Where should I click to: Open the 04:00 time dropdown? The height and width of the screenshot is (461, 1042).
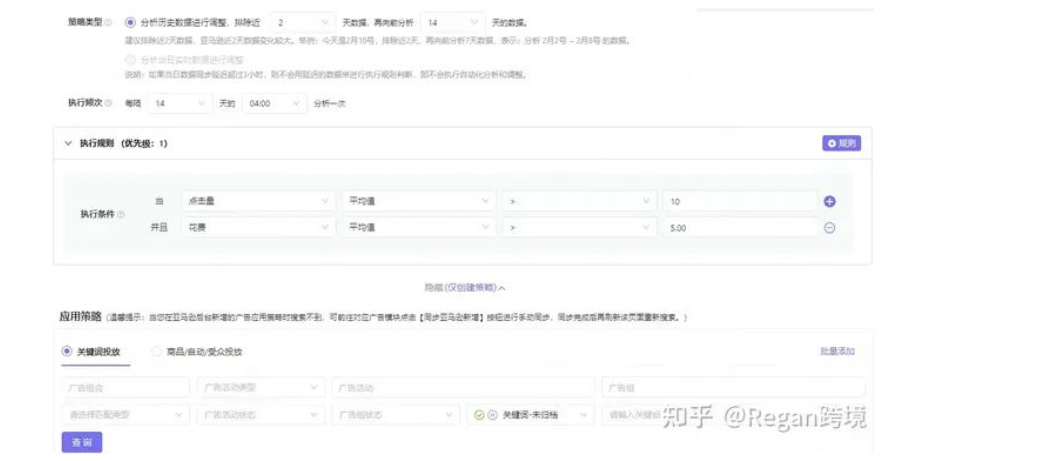272,103
